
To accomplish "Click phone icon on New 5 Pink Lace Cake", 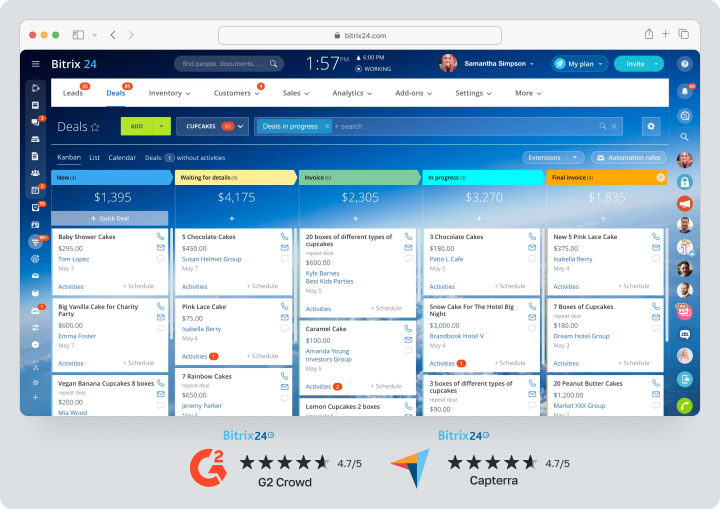I will pos(656,237).
